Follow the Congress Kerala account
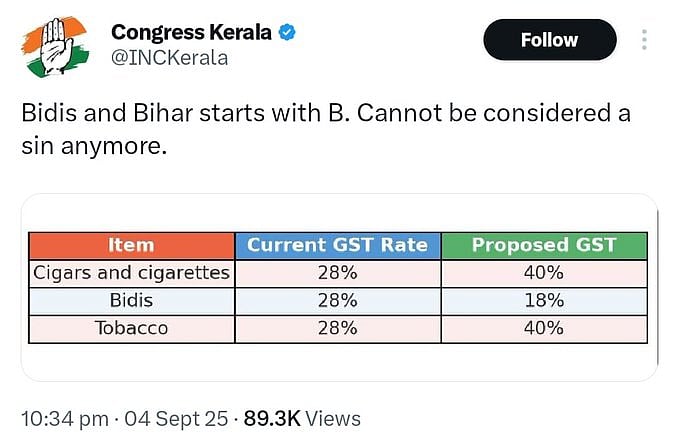Viewport: 679px width, 436px height. [x=550, y=40]
